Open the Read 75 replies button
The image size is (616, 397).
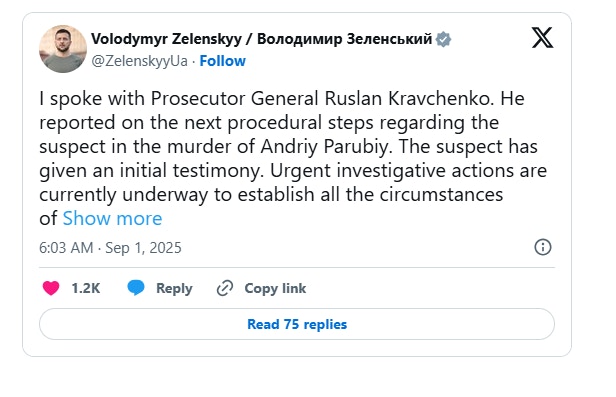(x=297, y=324)
